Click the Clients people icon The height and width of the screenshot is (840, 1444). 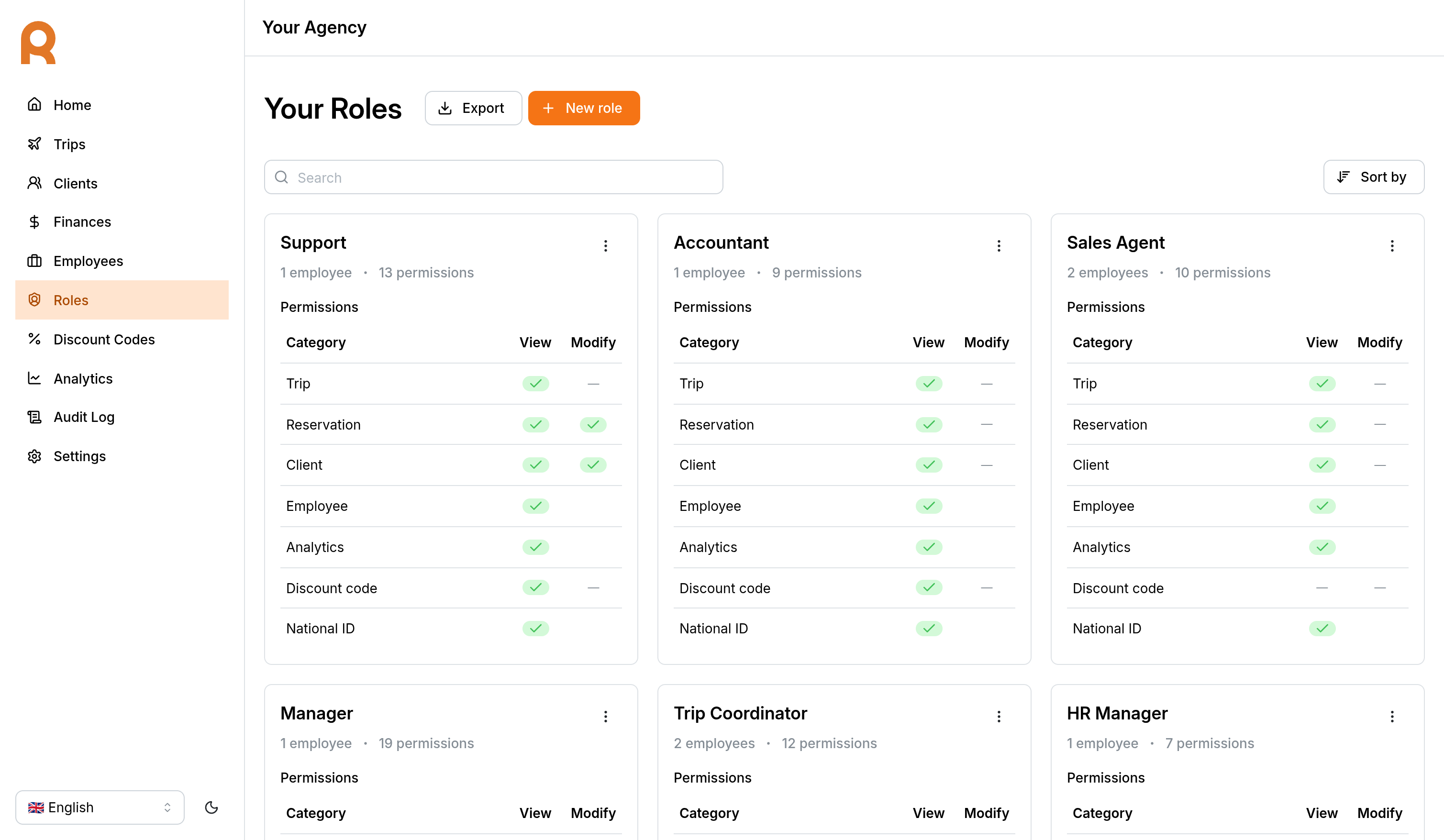(34, 183)
